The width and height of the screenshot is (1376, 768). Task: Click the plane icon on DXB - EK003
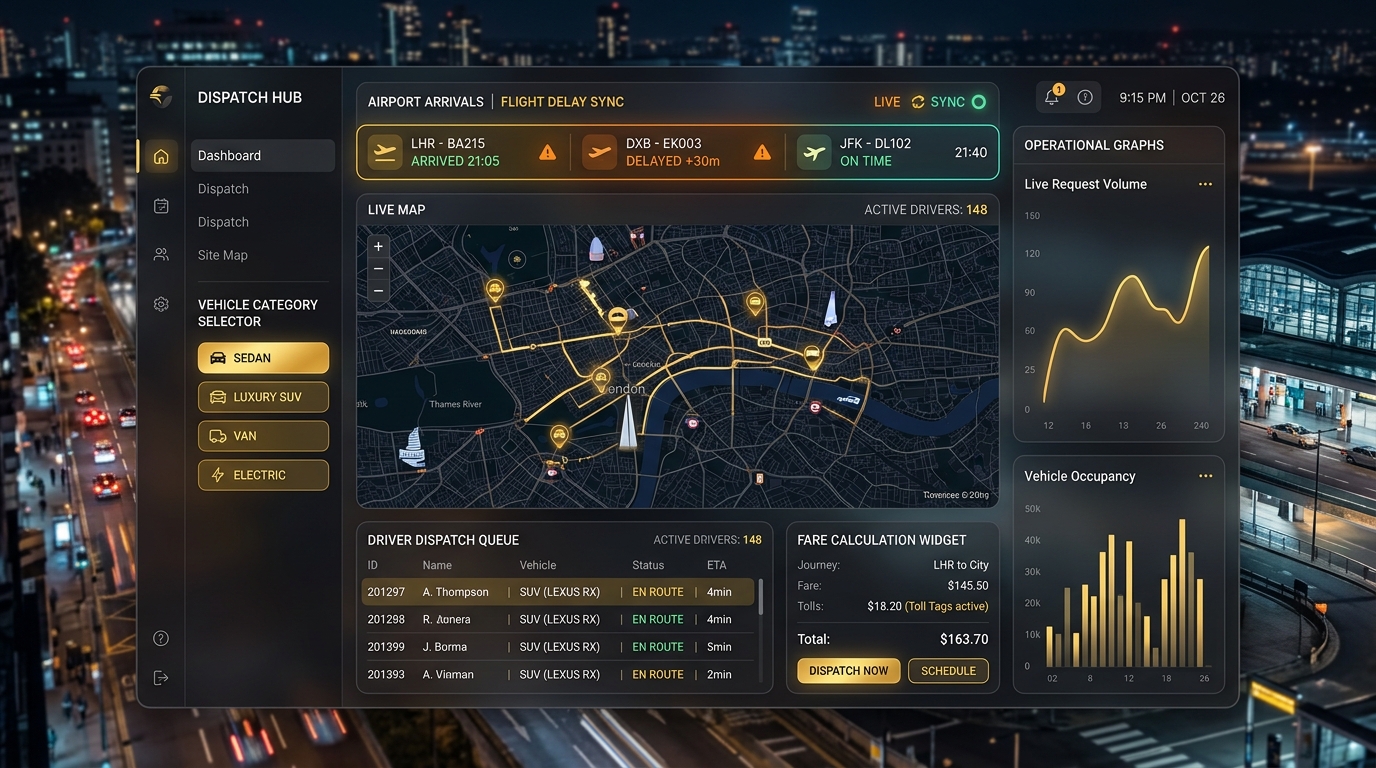pos(599,152)
